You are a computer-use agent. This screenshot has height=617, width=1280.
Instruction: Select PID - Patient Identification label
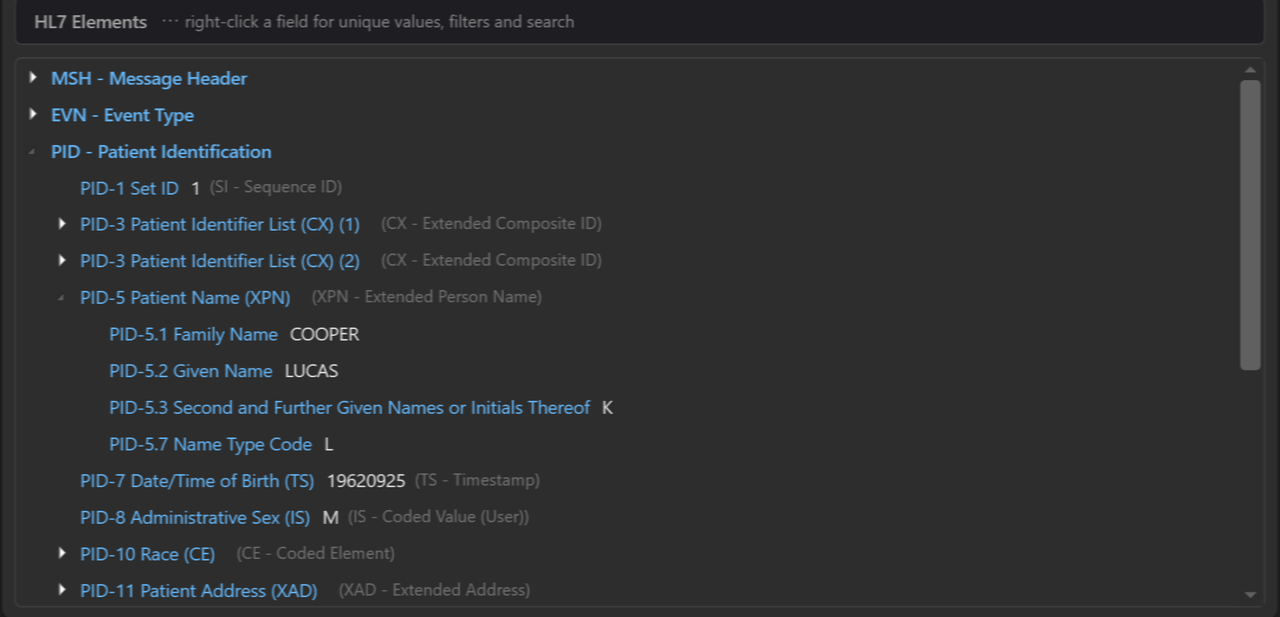click(x=161, y=152)
